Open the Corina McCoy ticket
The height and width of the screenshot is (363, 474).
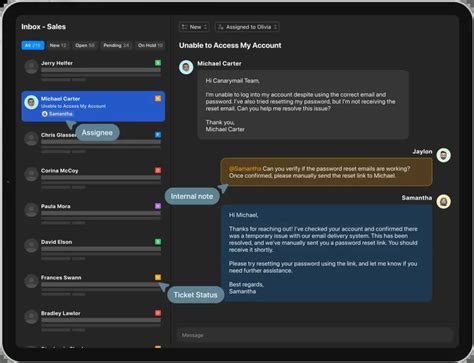[x=93, y=178]
